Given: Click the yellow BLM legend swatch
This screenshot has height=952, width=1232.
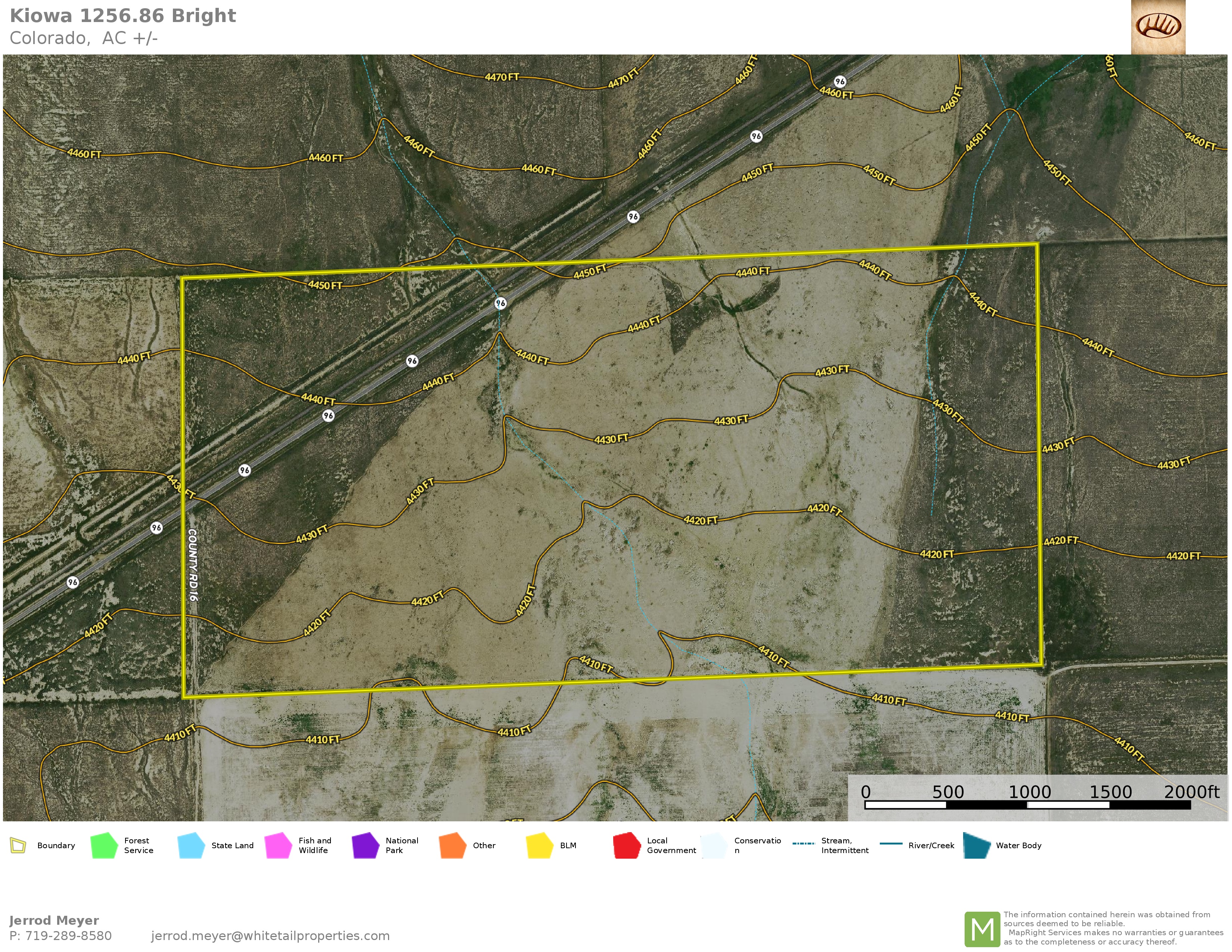Looking at the screenshot, I should click(x=539, y=845).
